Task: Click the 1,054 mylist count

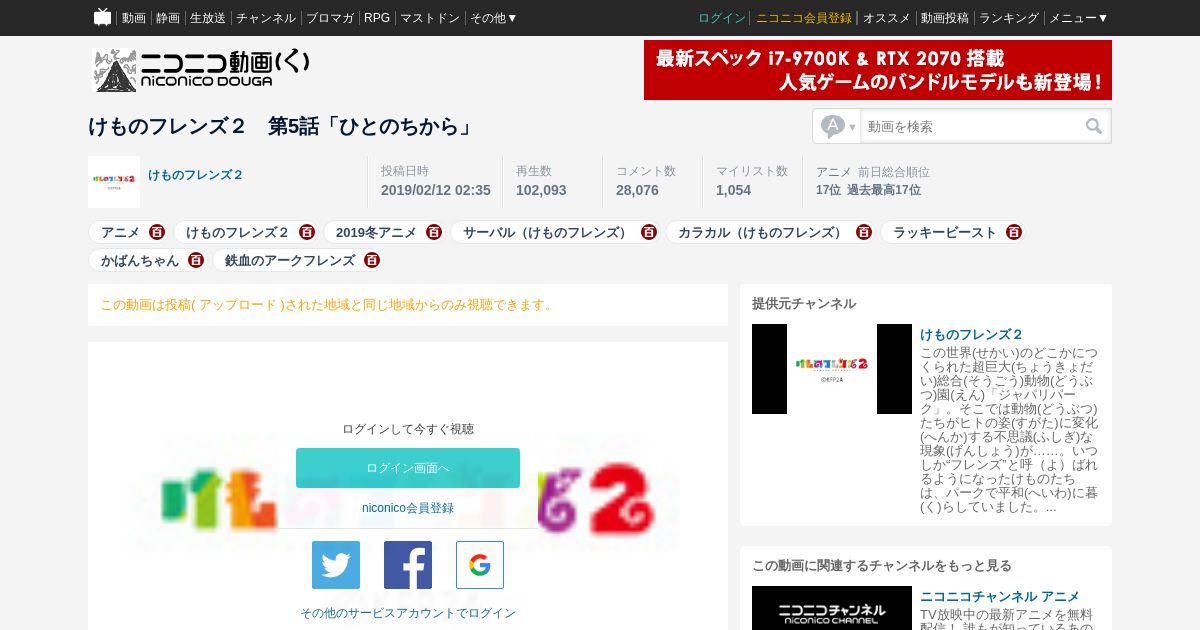Action: tap(733, 190)
